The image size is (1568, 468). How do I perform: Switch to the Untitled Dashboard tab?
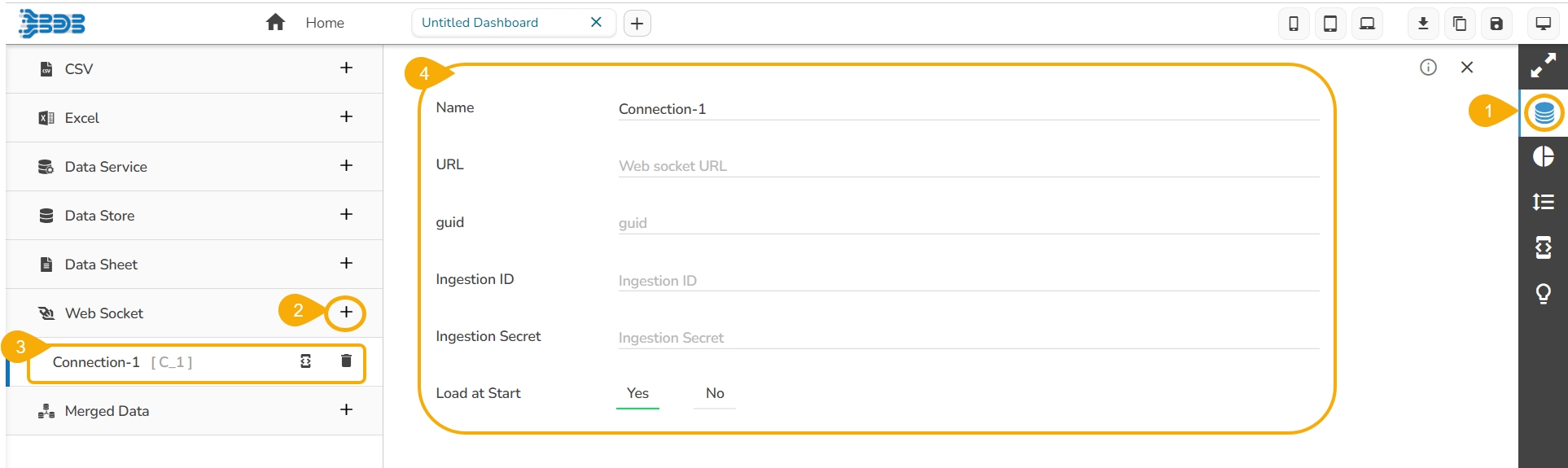pyautogui.click(x=480, y=23)
